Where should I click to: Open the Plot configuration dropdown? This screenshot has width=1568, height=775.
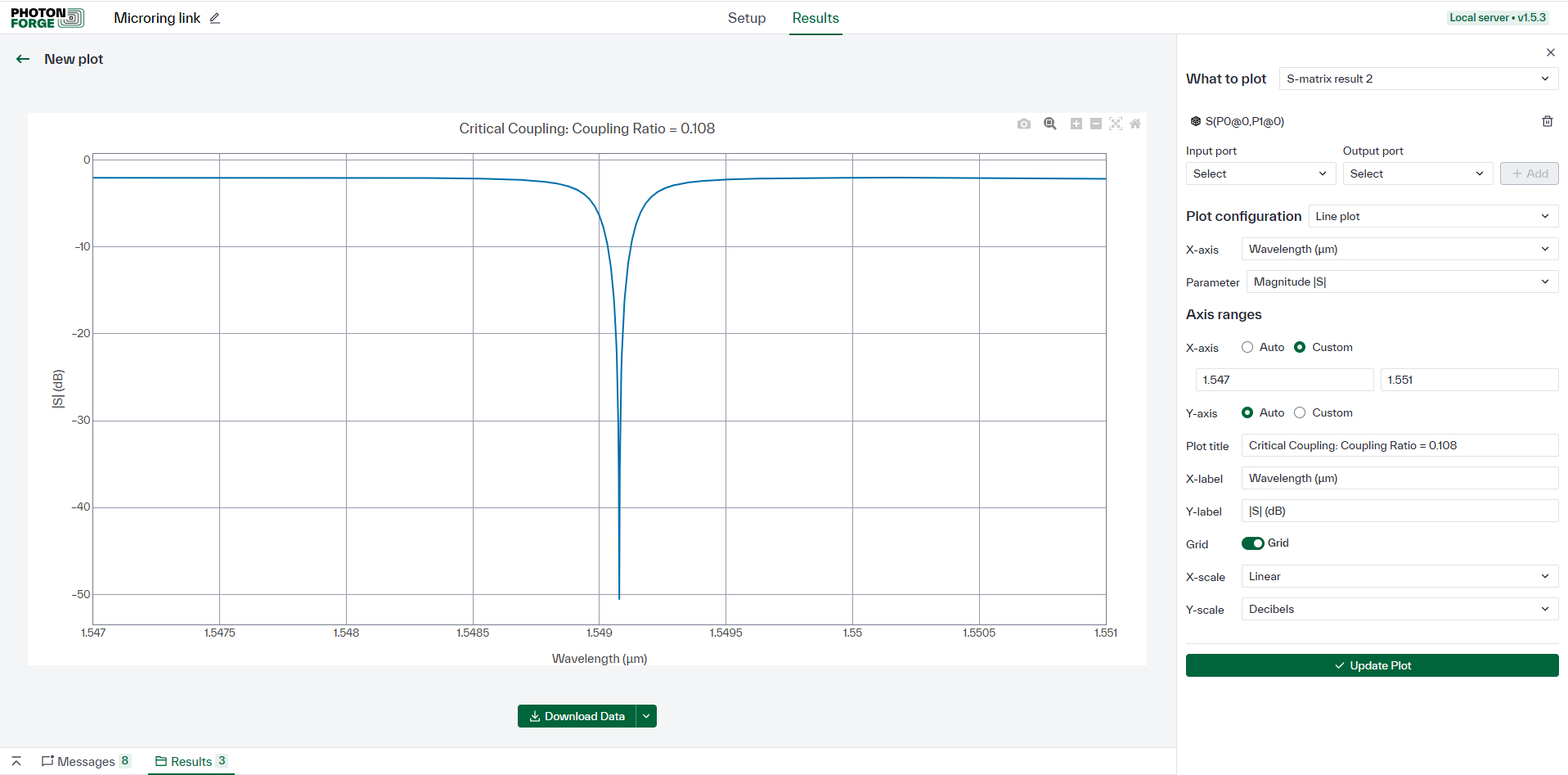coord(1433,216)
